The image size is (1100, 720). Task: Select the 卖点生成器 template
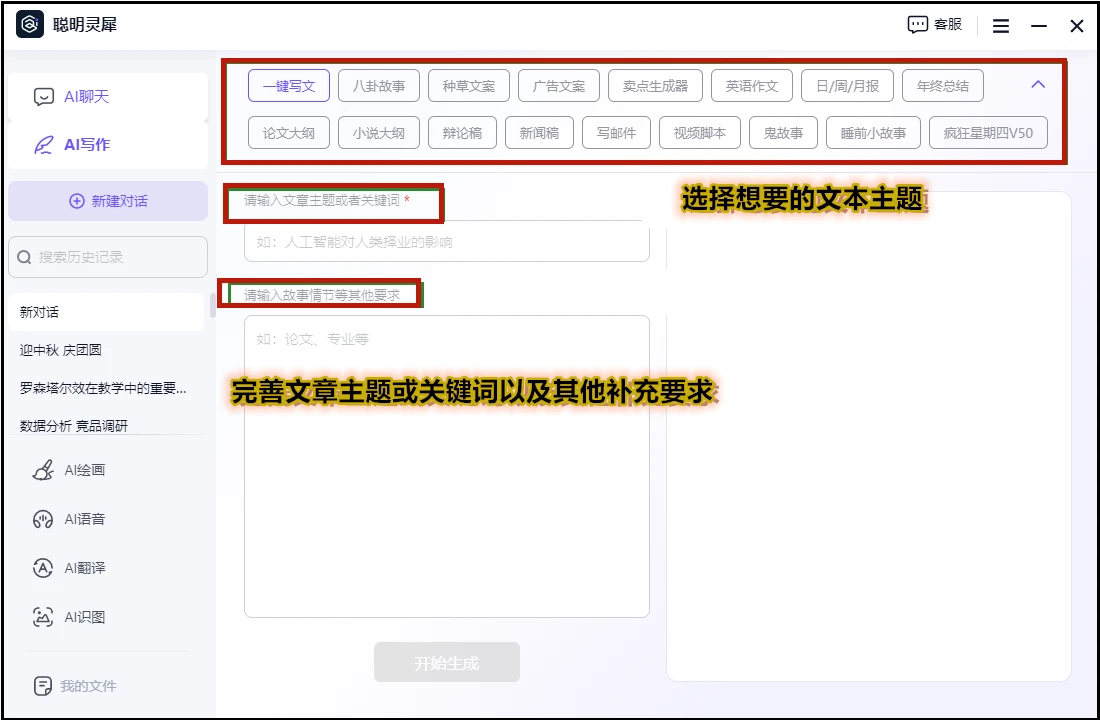pos(655,86)
